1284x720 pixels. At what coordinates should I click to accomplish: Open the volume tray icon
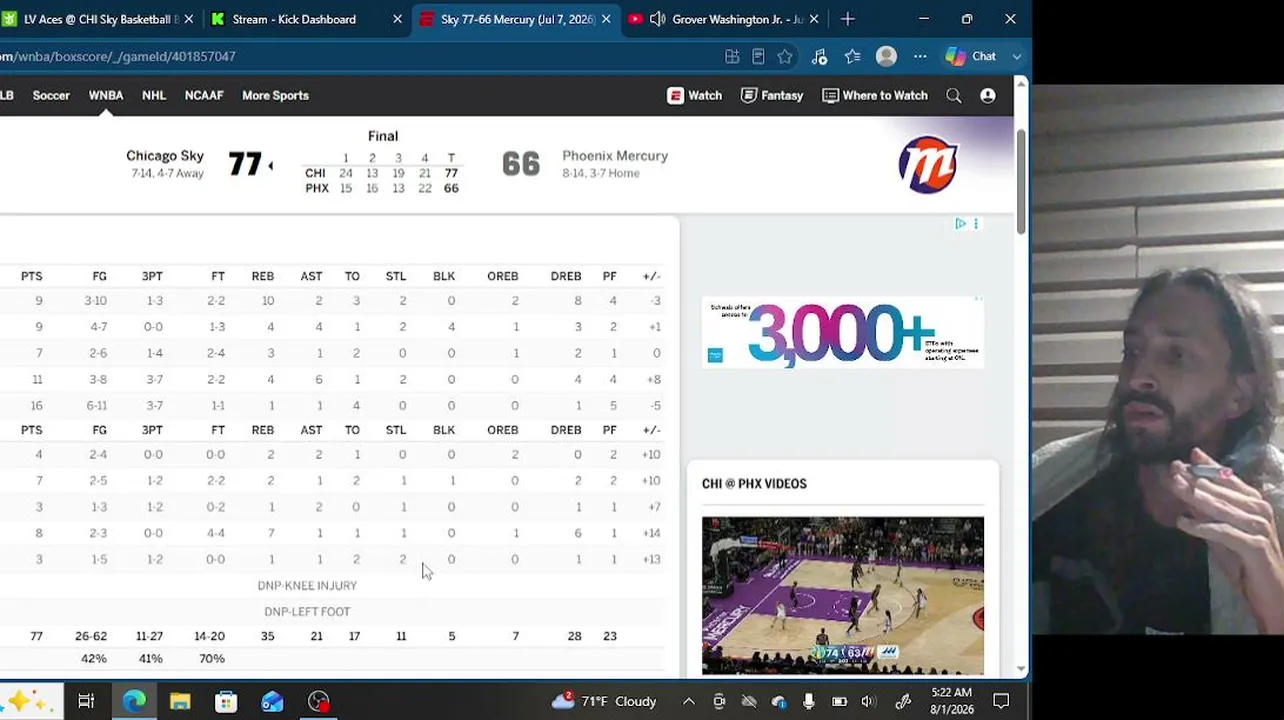868,702
